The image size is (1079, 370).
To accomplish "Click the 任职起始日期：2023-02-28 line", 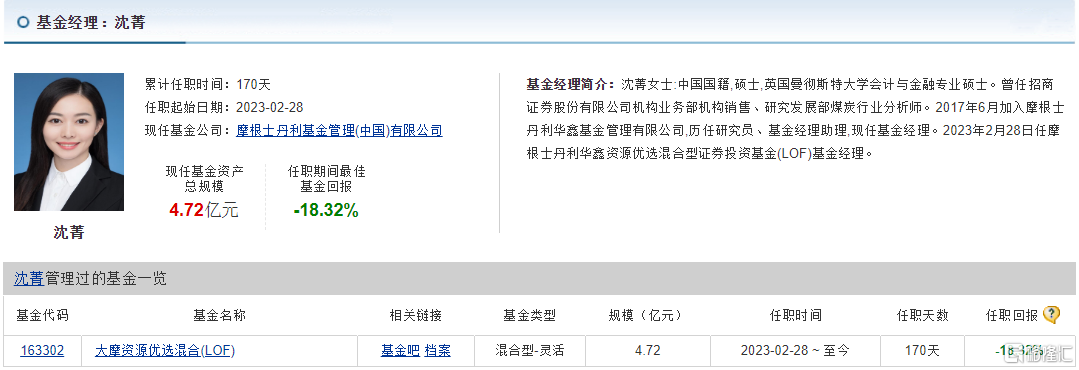I will click(x=224, y=107).
